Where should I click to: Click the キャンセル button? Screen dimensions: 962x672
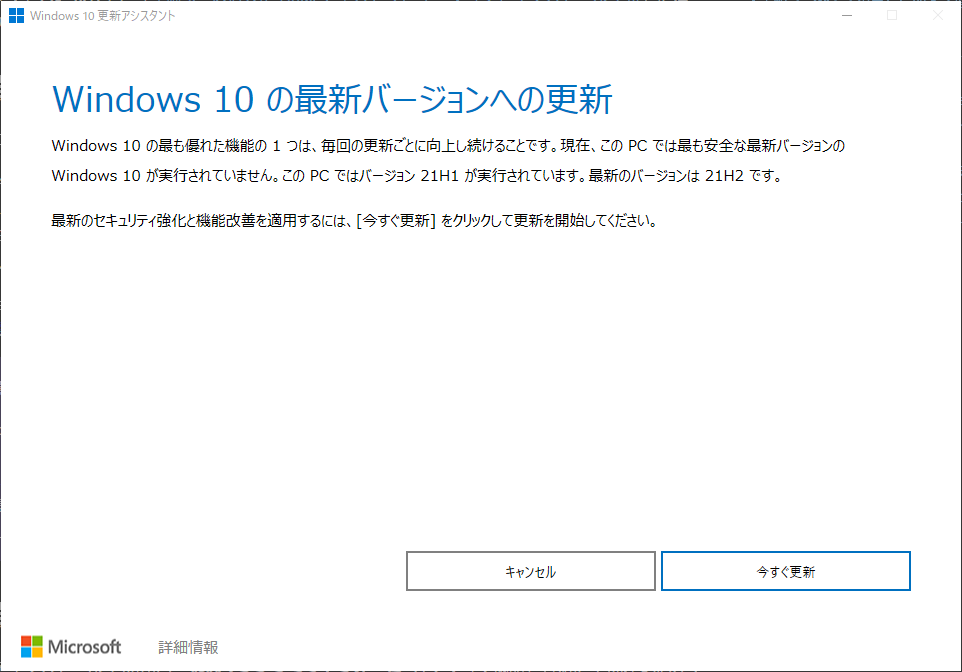coord(531,571)
